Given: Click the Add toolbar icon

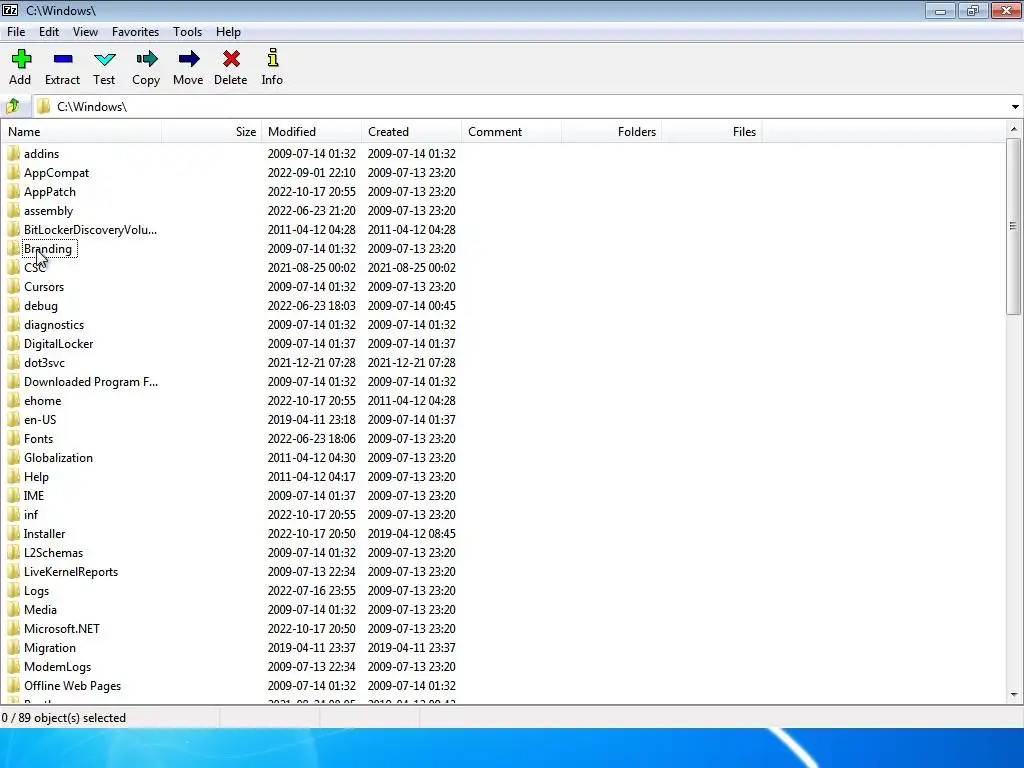Looking at the screenshot, I should point(21,59).
